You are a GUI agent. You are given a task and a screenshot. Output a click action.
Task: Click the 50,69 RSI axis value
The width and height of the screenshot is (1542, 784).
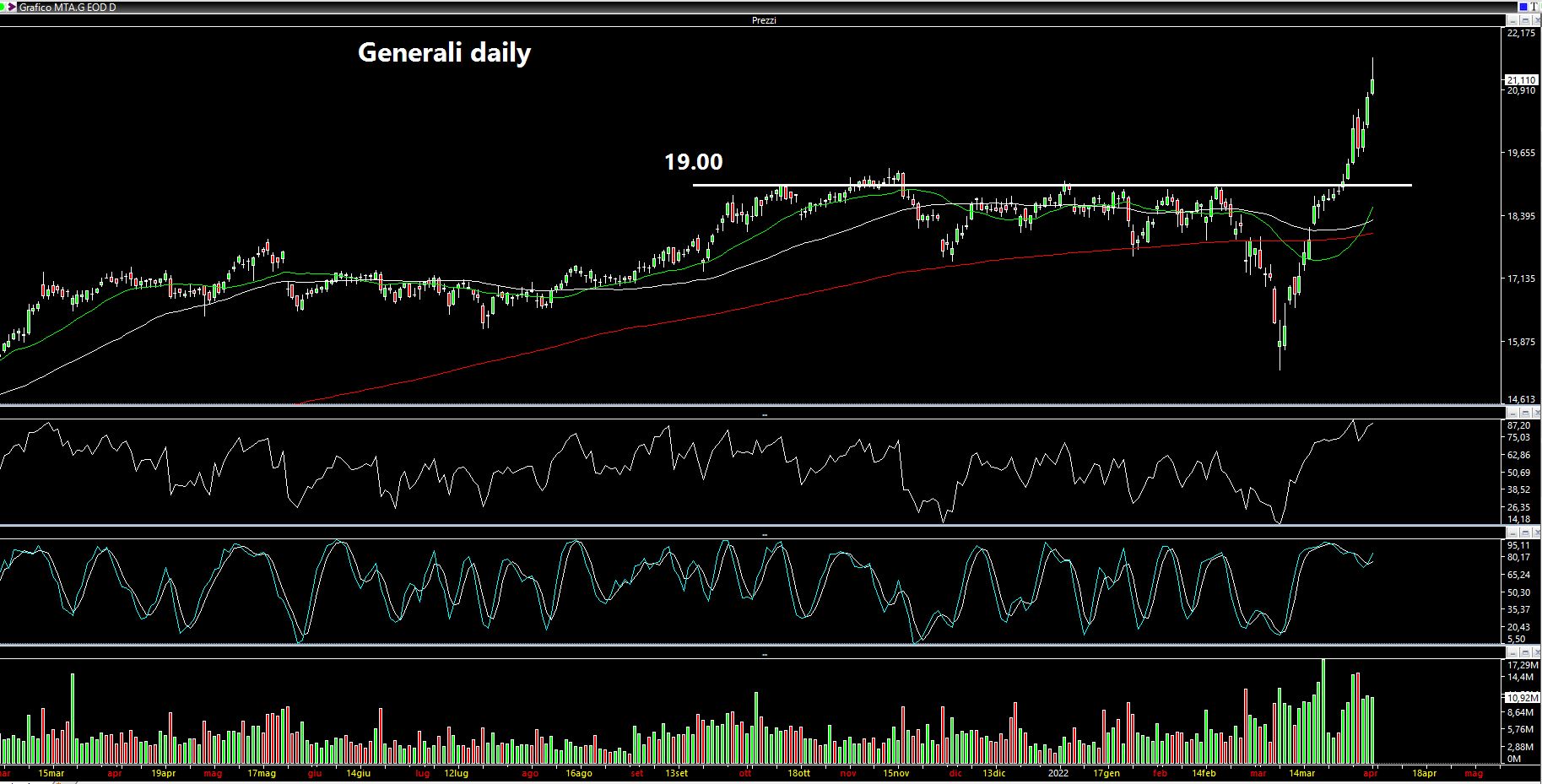tap(1519, 473)
